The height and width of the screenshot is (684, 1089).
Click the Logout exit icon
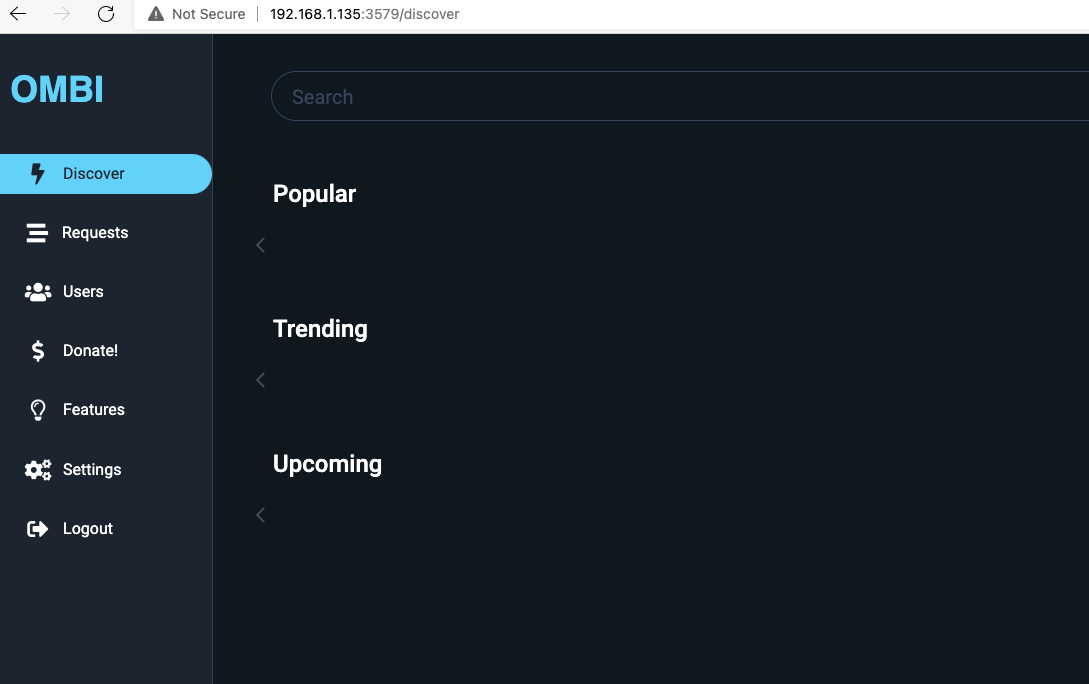click(37, 528)
